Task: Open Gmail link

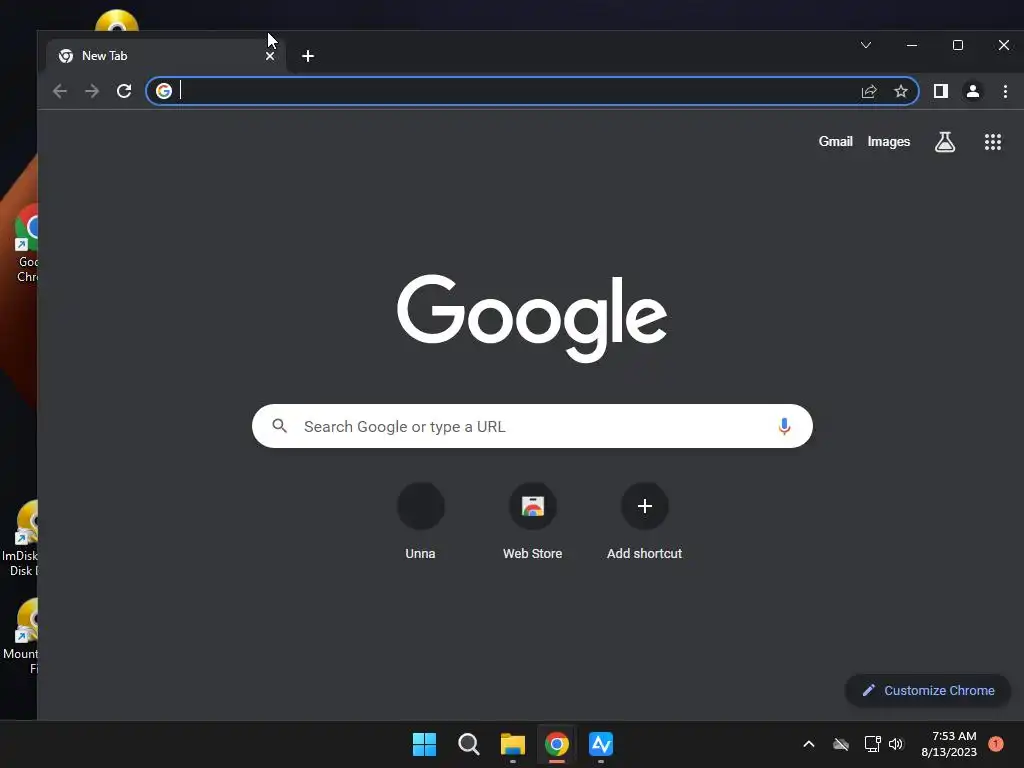Action: (x=835, y=142)
